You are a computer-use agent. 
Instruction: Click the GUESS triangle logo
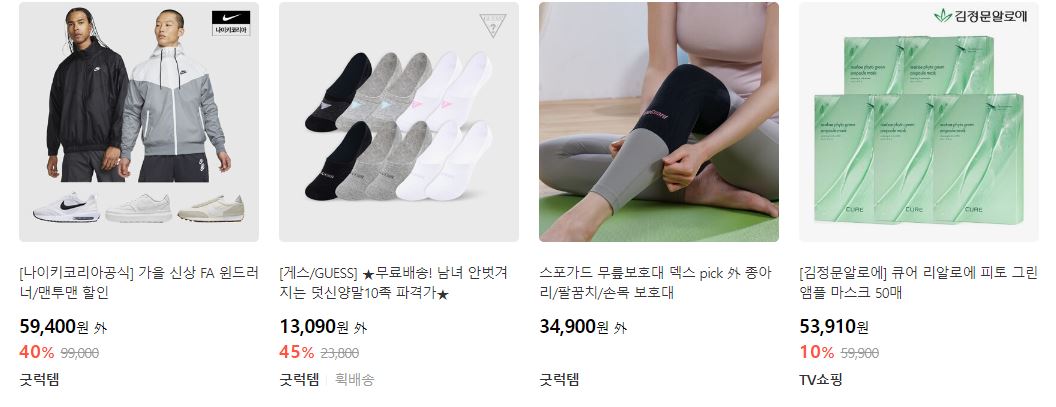pyautogui.click(x=492, y=24)
